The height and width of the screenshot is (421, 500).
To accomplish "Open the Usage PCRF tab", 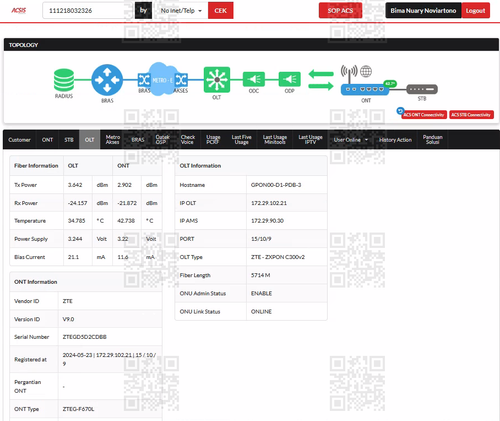I will click(x=213, y=140).
